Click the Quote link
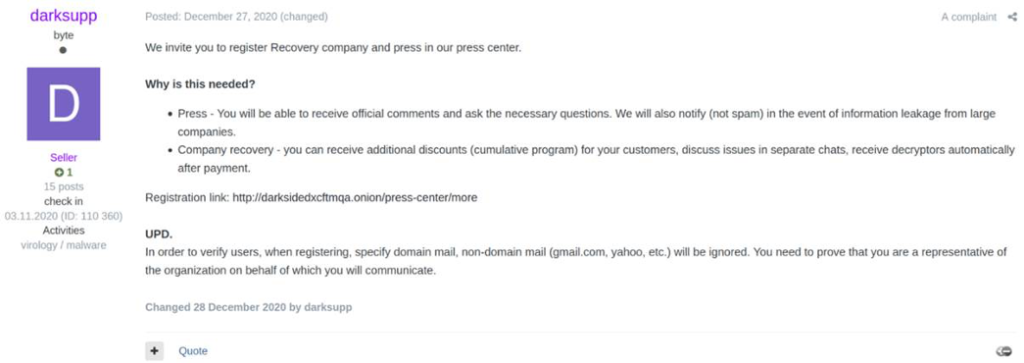The height and width of the screenshot is (363, 1024). pyautogui.click(x=193, y=351)
